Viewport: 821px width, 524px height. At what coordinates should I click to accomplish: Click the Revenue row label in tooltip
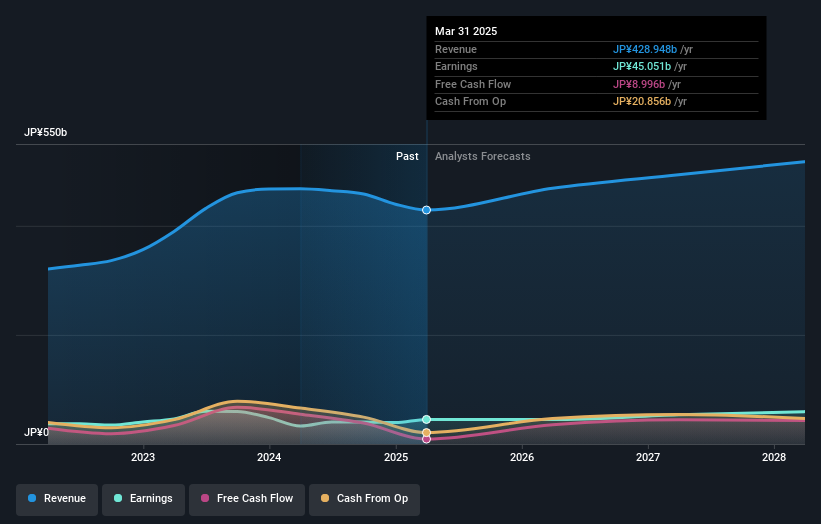pos(456,49)
